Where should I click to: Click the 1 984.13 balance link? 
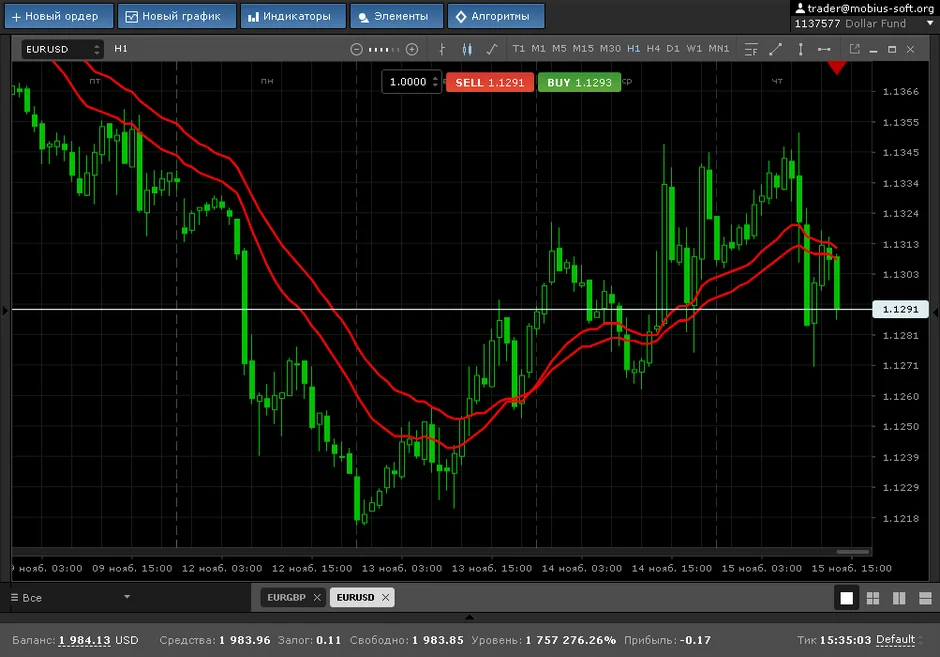click(x=85, y=640)
